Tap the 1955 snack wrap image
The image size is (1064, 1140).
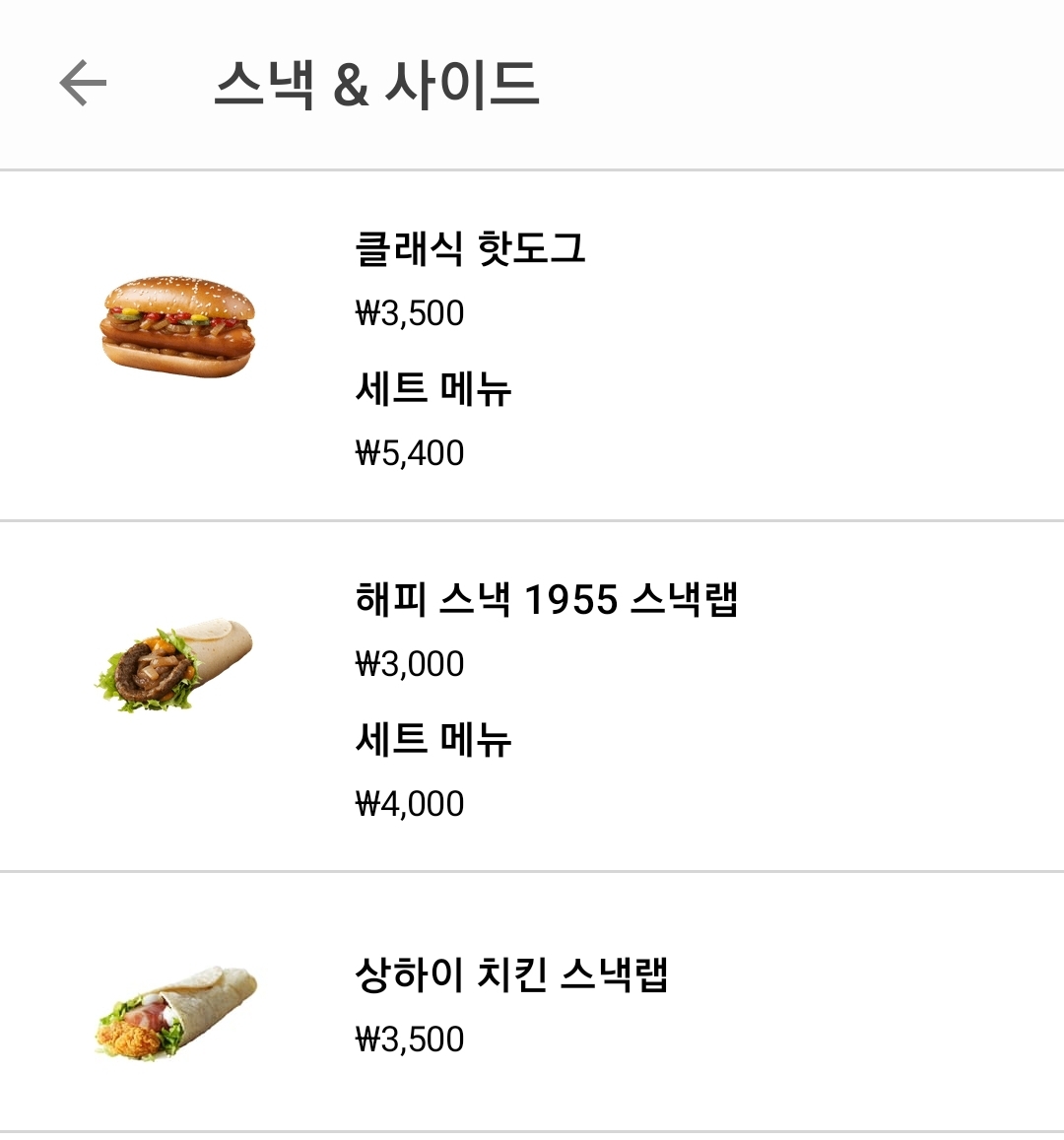point(174,665)
